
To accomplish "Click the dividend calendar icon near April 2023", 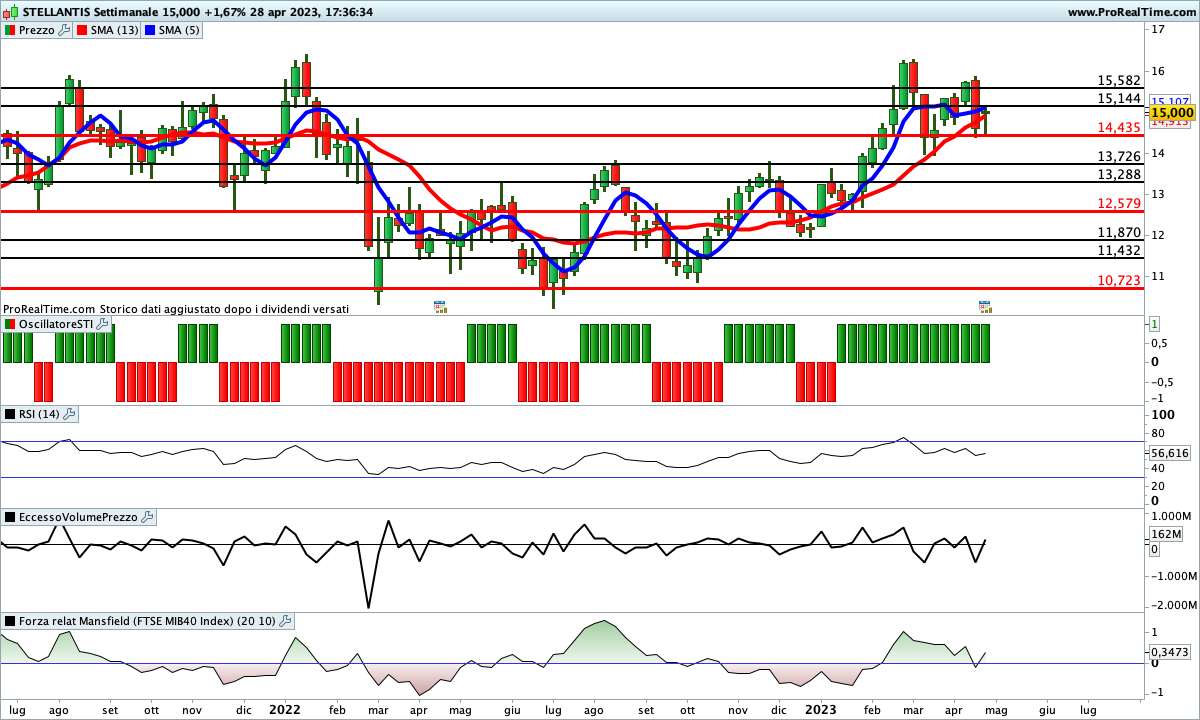I will [984, 306].
